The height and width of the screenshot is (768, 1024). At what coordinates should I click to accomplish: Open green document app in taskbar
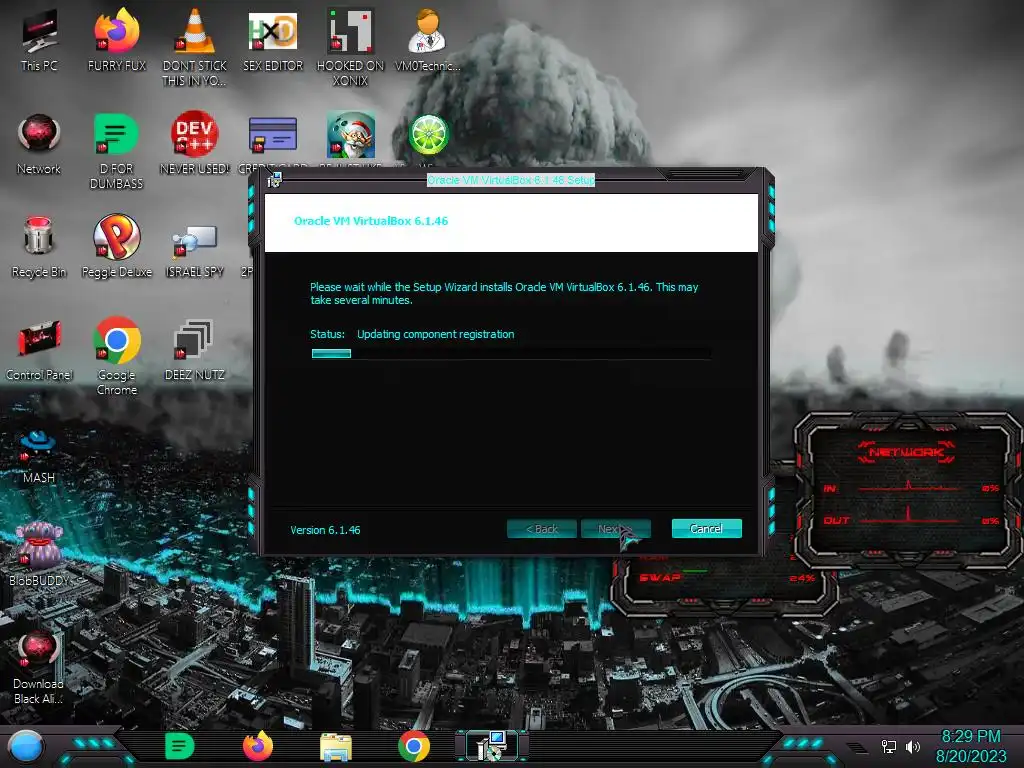180,746
